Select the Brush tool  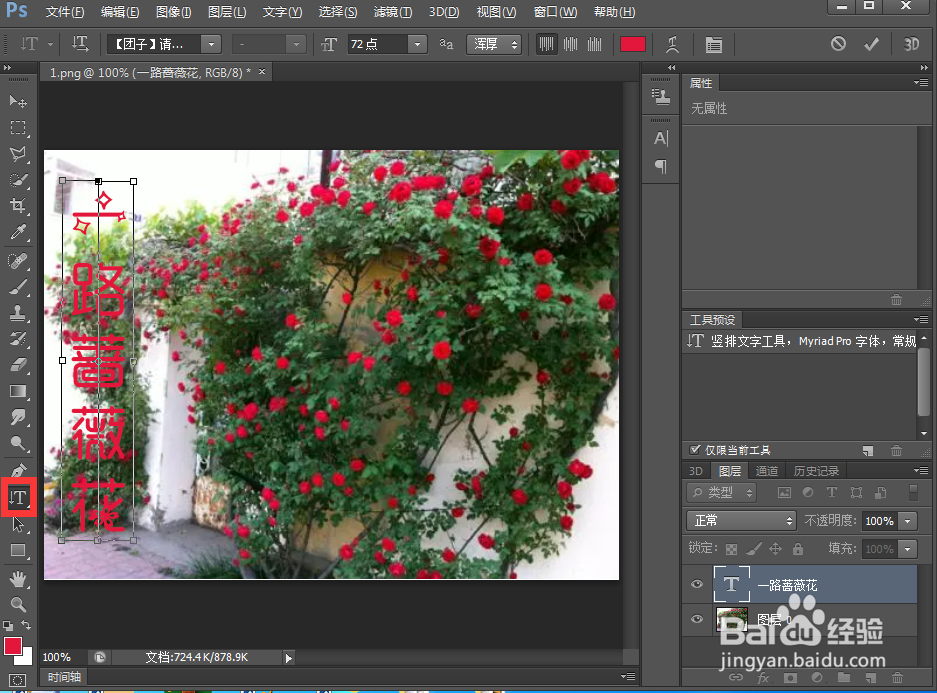18,287
